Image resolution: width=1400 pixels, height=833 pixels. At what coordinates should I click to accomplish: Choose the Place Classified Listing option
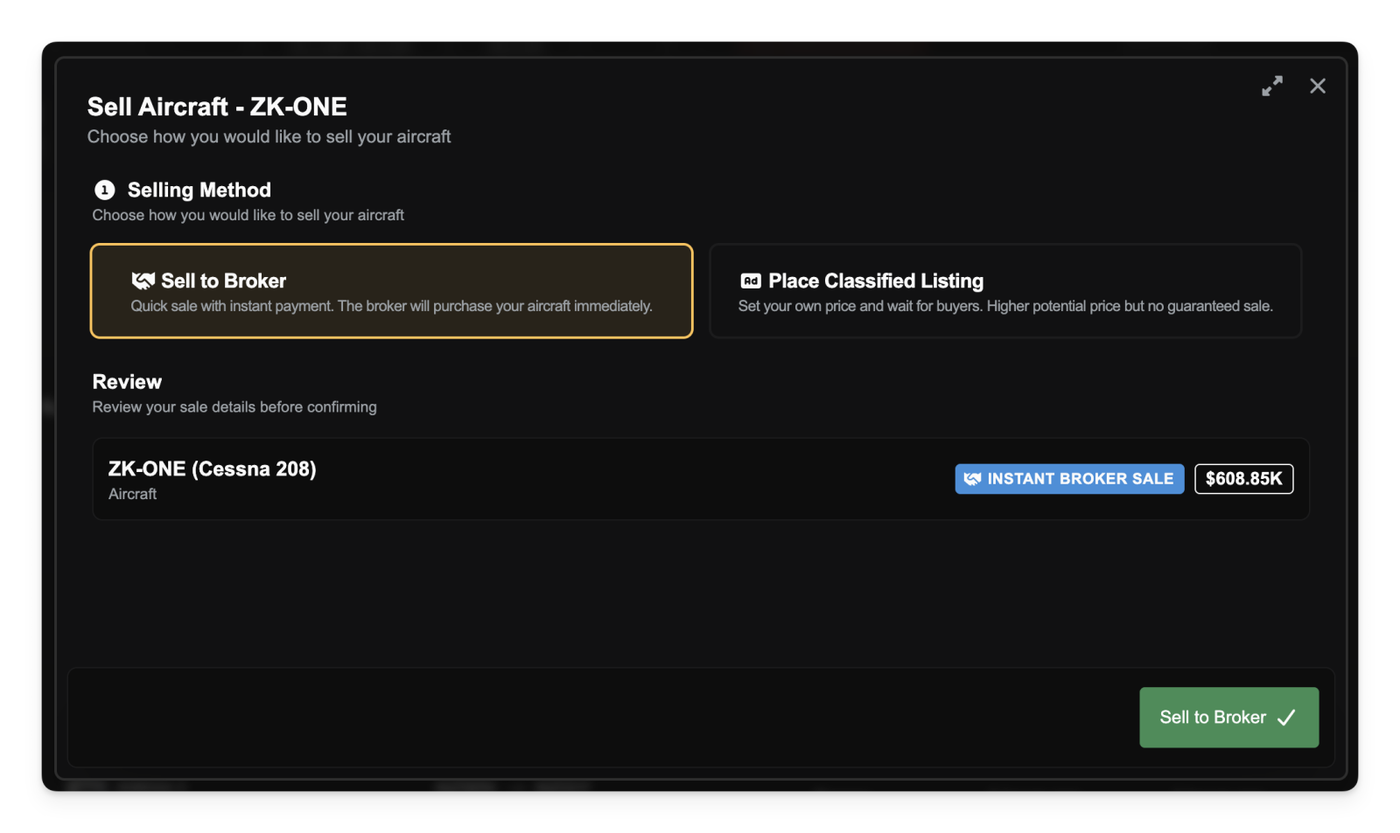point(1005,291)
